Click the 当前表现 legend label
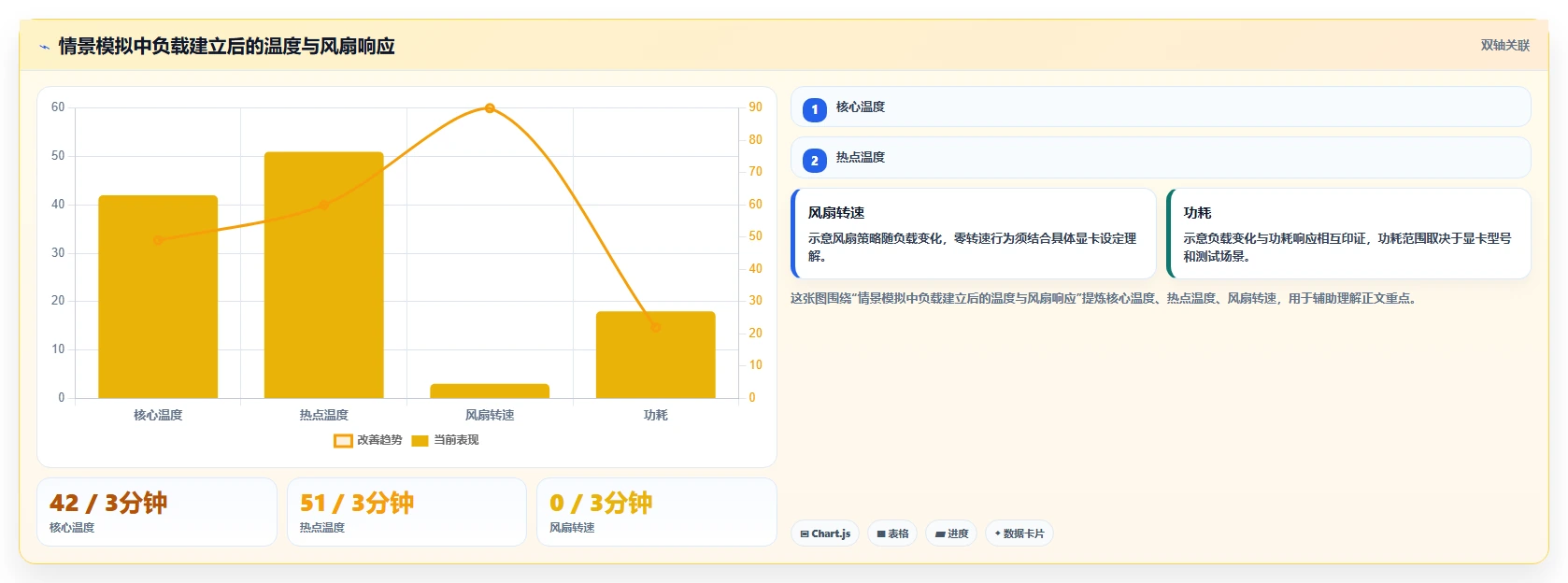1568x583 pixels. tap(456, 440)
